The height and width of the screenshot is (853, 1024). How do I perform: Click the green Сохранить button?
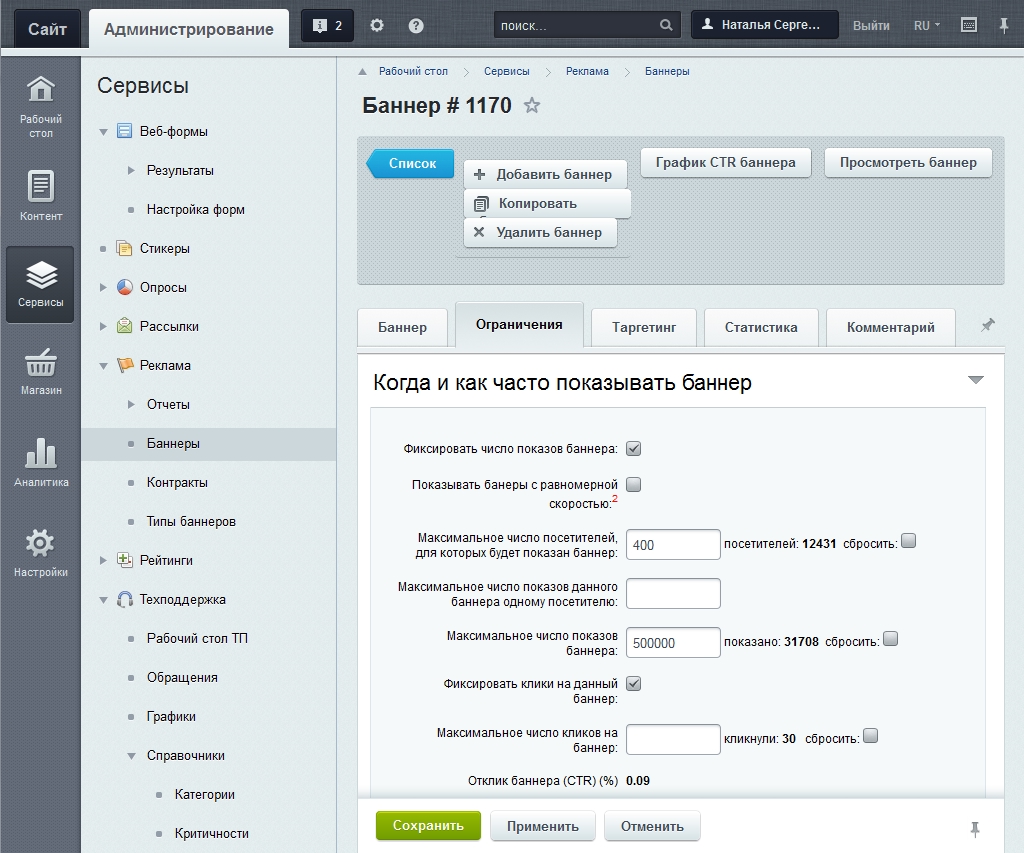click(x=428, y=826)
